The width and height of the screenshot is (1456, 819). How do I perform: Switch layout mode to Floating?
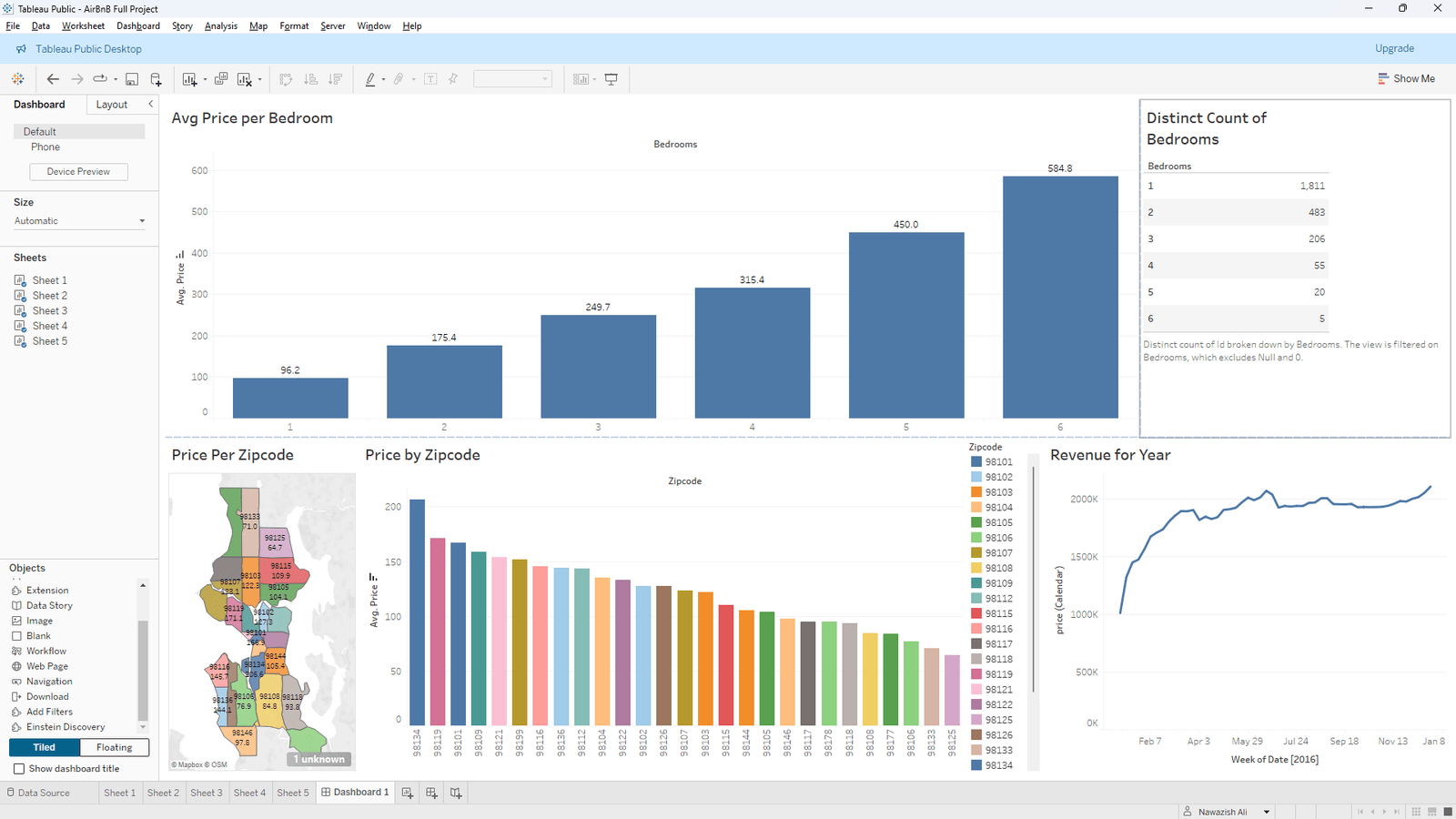point(114,747)
